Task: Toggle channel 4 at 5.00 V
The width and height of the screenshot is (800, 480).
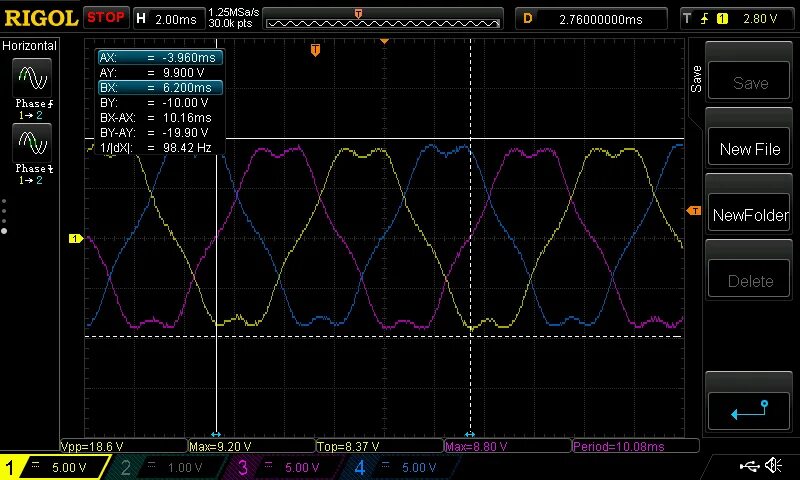Action: click(403, 467)
